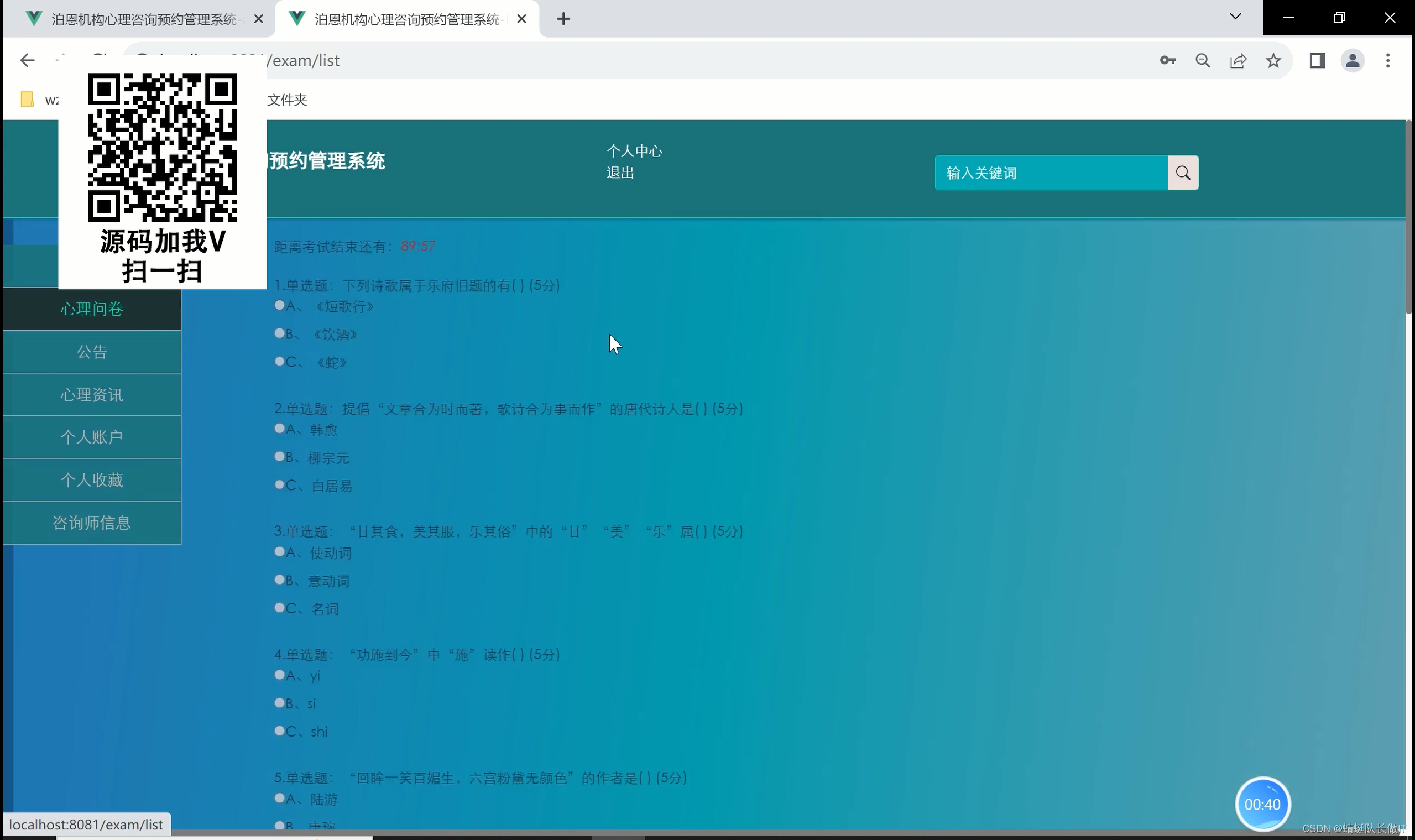Select option B 意动词 for question 3
Image resolution: width=1415 pixels, height=840 pixels.
coord(280,580)
